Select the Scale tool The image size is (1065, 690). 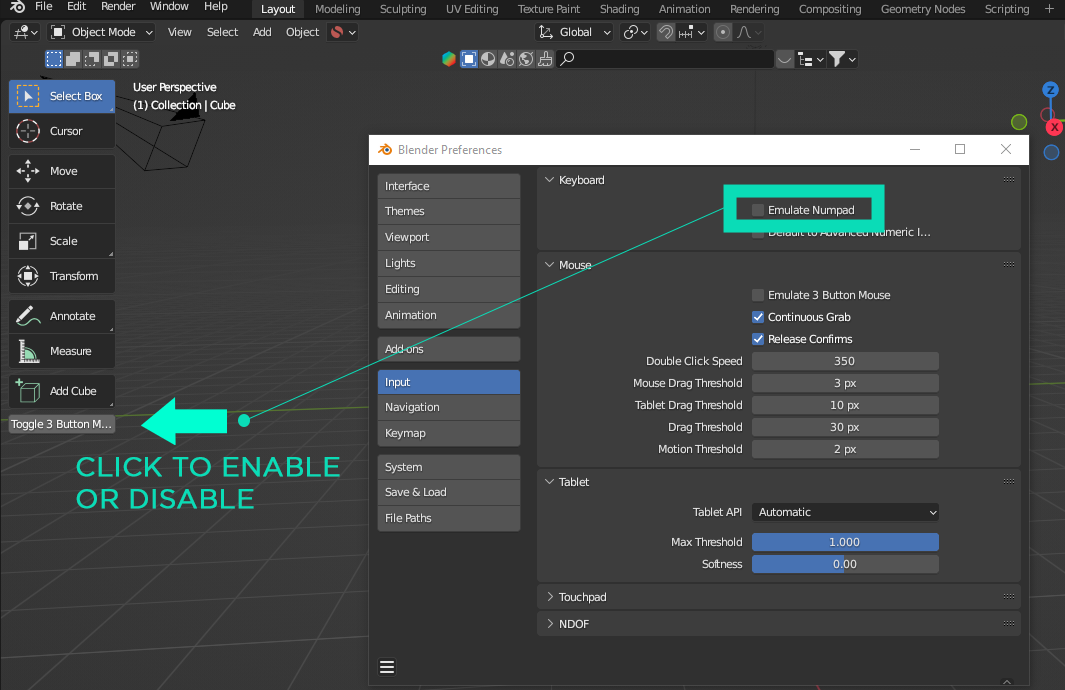(x=62, y=241)
